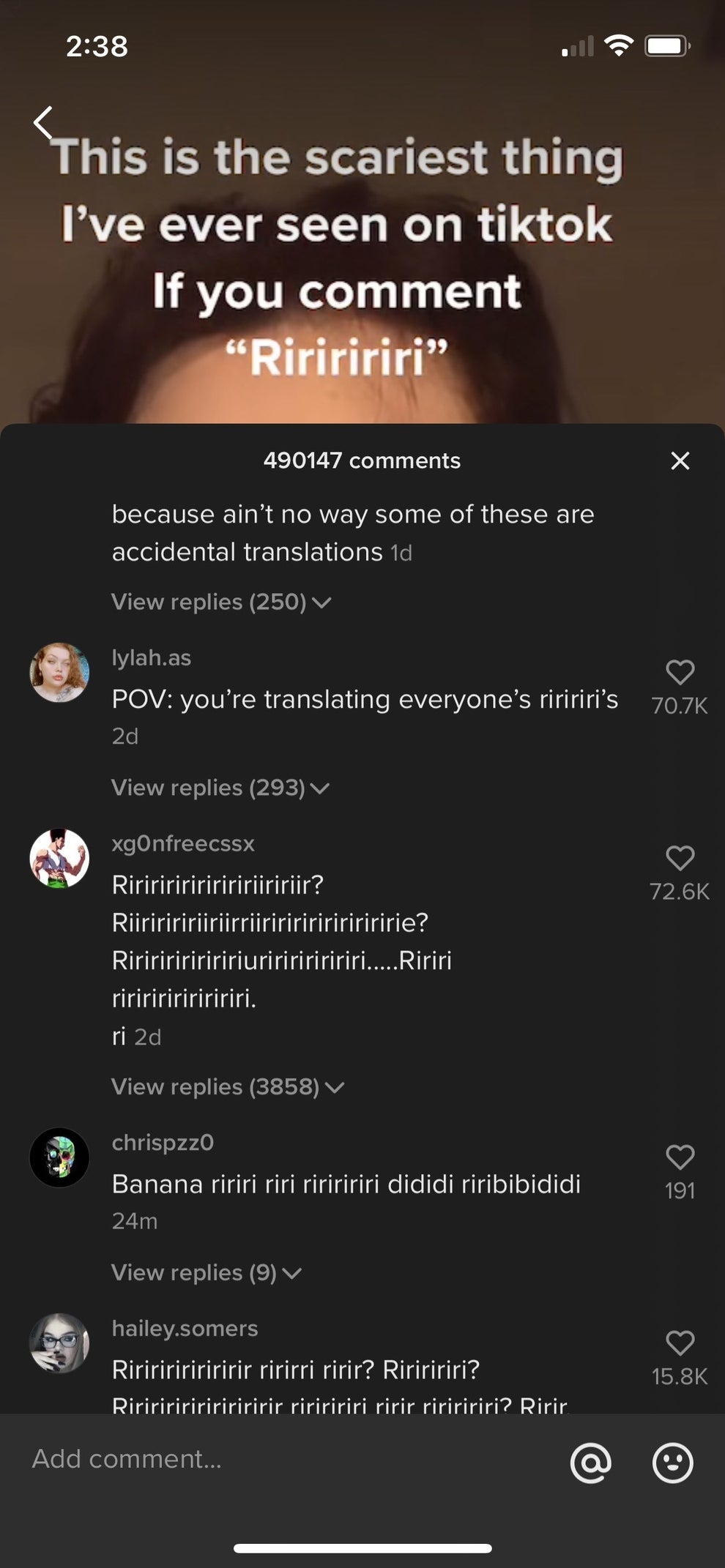Tap the Add comment text field
725x1568 pixels.
click(278, 1460)
